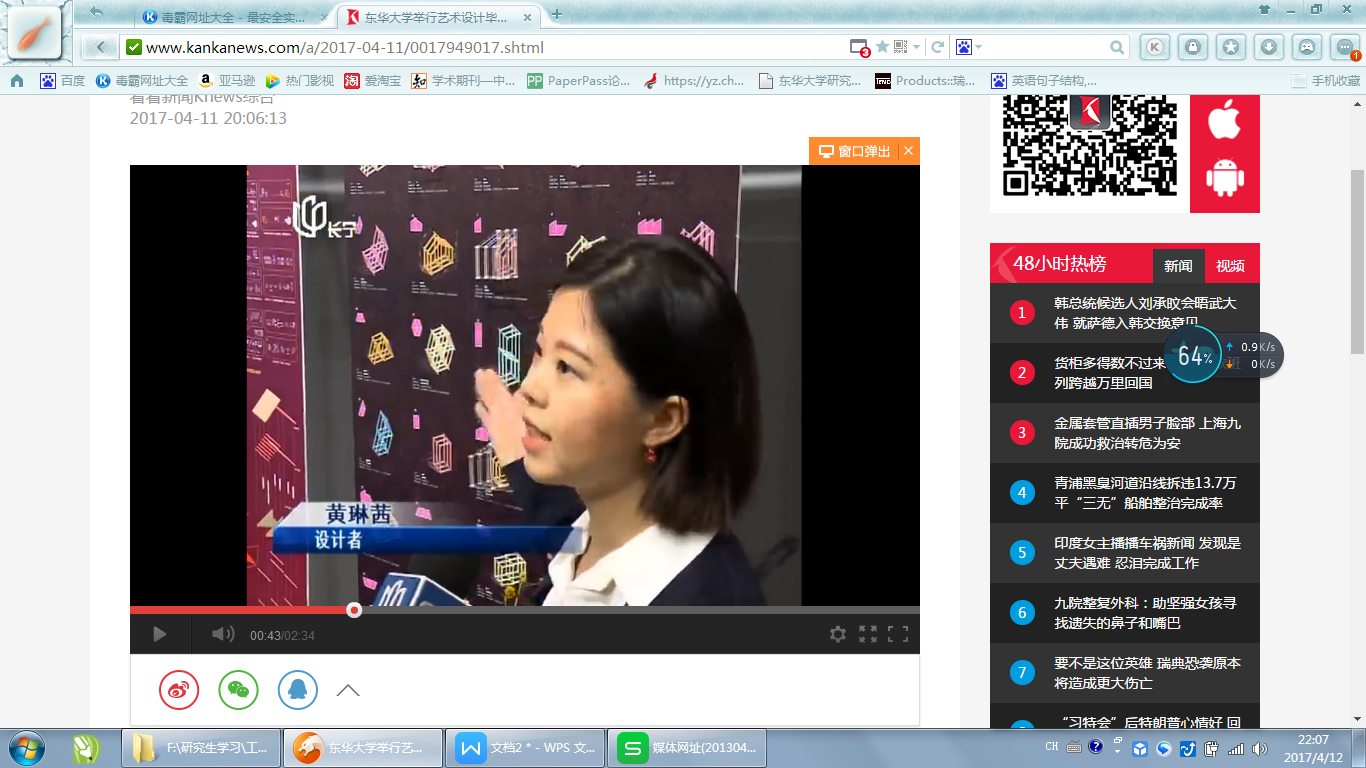
Task: Mute the video volume
Action: pos(222,634)
